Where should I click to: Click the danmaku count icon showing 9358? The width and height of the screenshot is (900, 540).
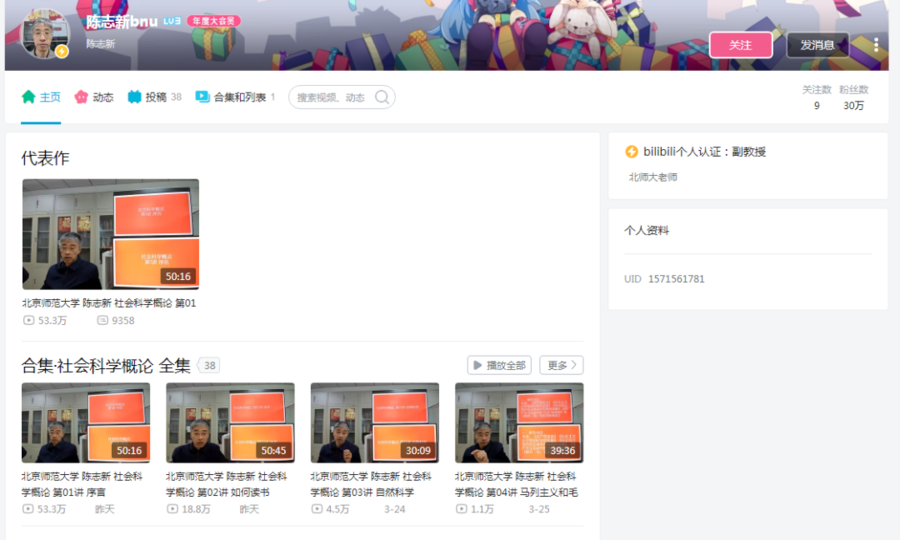click(x=102, y=321)
